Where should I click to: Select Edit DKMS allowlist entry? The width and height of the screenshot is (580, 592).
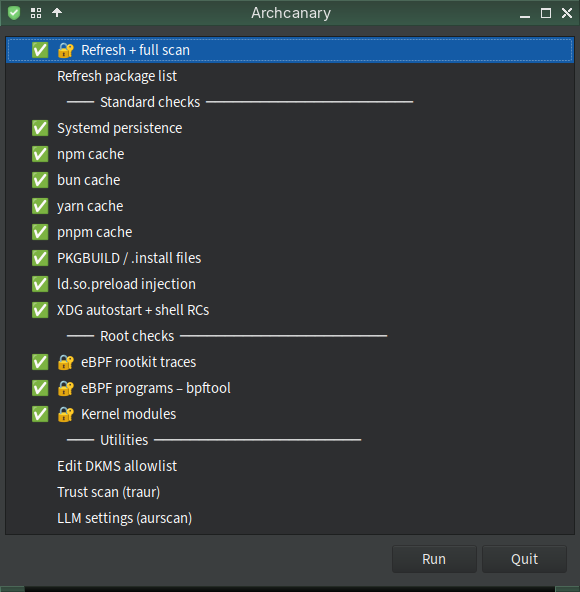pos(290,466)
